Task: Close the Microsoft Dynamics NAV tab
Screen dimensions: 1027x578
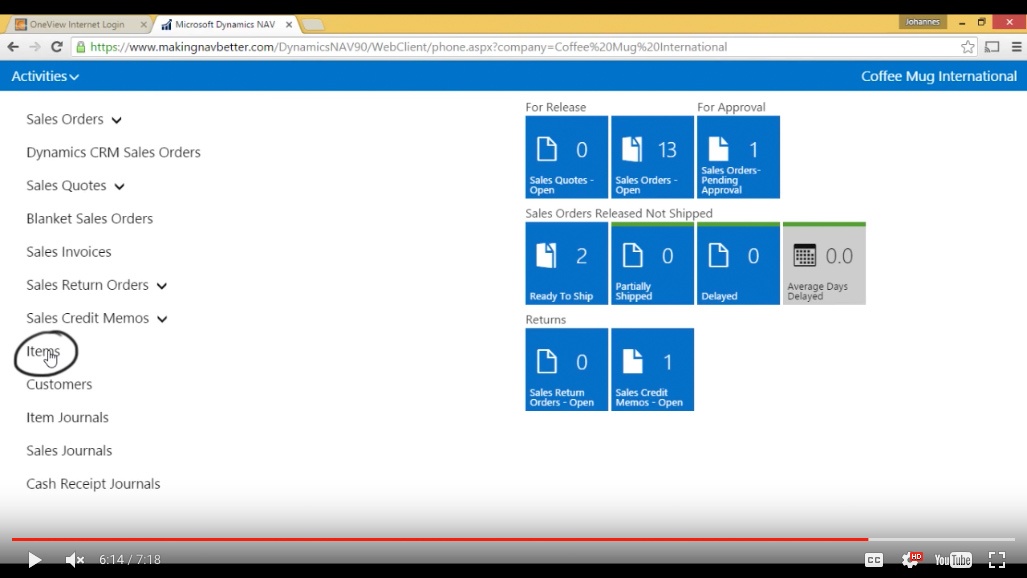Action: point(289,24)
